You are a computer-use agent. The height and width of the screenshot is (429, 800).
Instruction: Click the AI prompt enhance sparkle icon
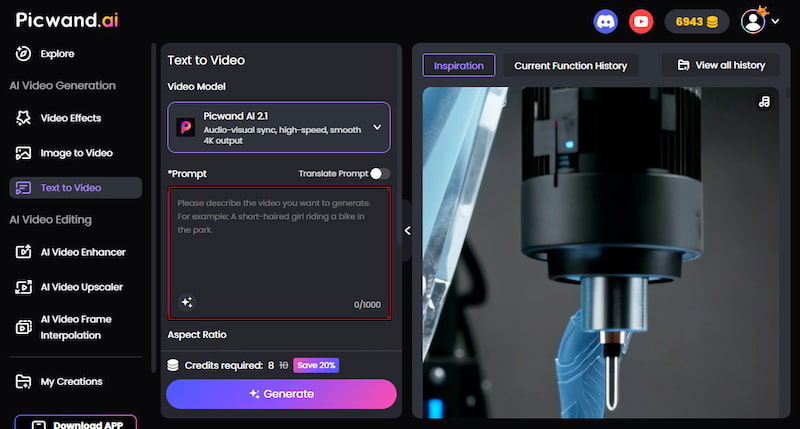pos(186,302)
